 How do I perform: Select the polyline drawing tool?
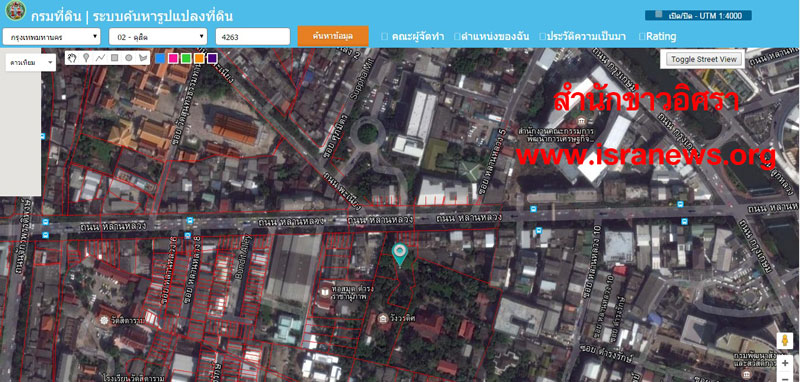(101, 58)
